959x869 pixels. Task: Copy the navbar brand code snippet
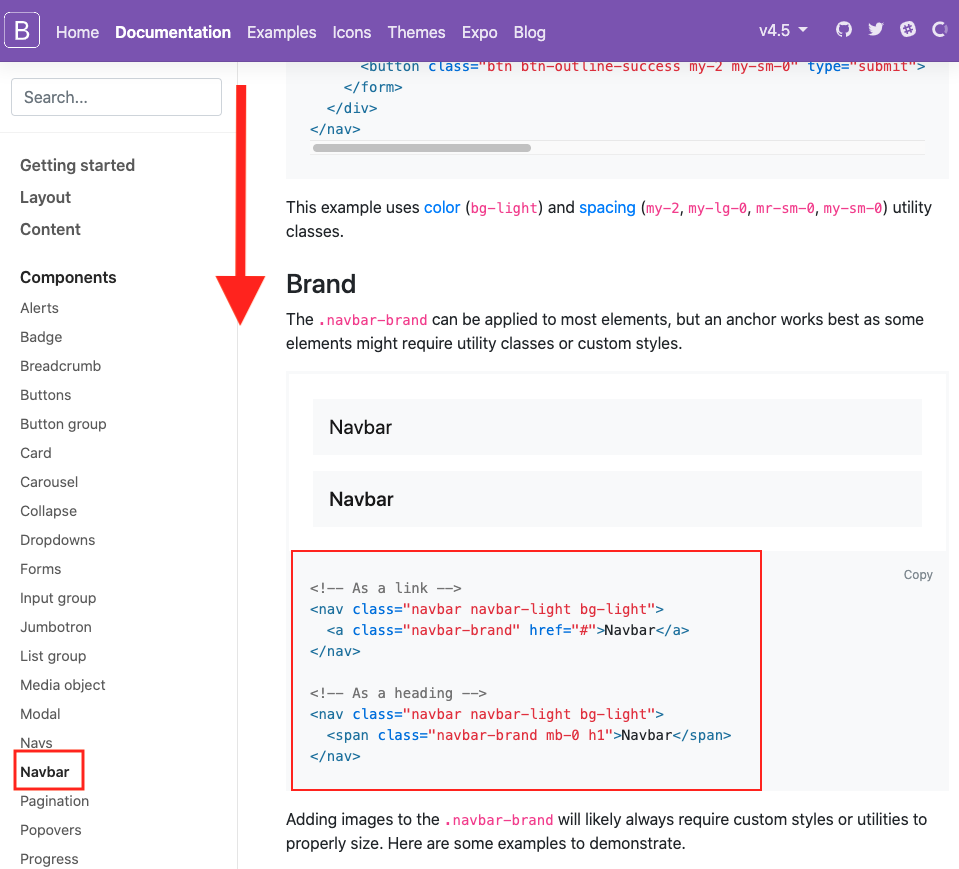pos(917,575)
